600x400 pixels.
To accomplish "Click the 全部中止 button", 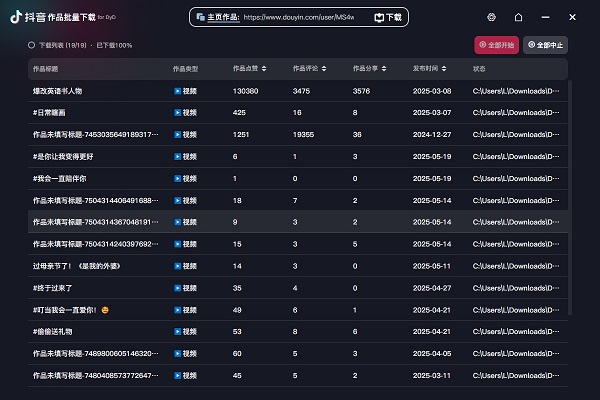I will click(x=545, y=45).
